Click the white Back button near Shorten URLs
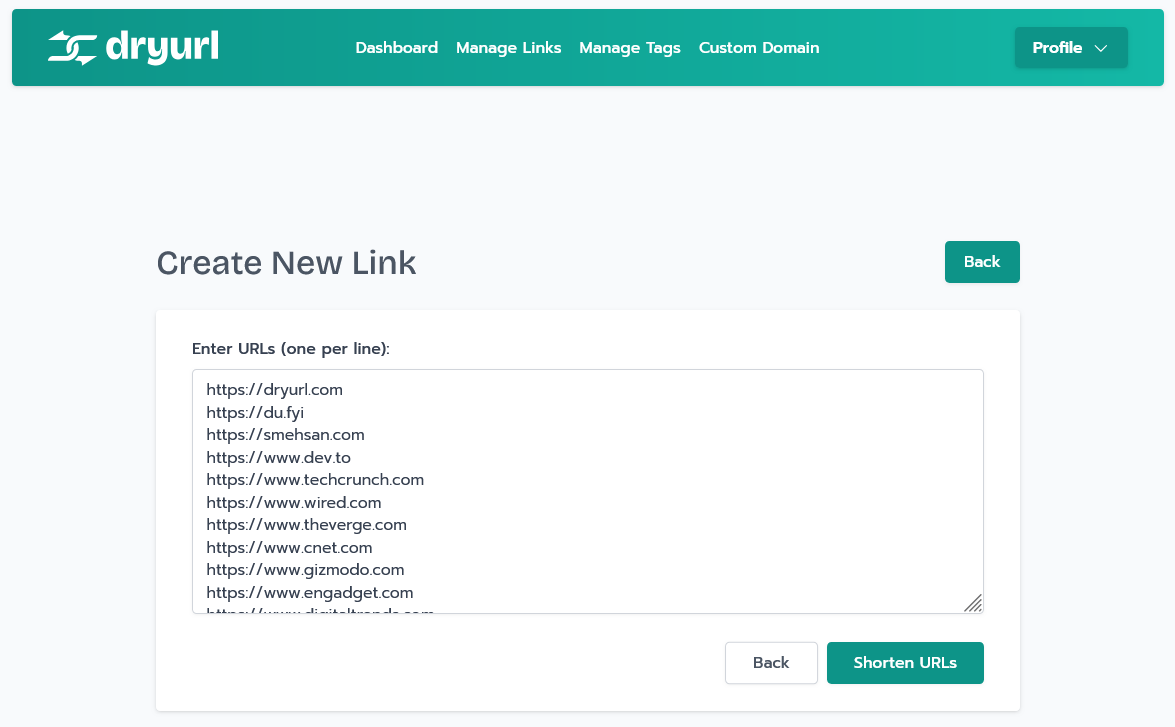 [771, 663]
